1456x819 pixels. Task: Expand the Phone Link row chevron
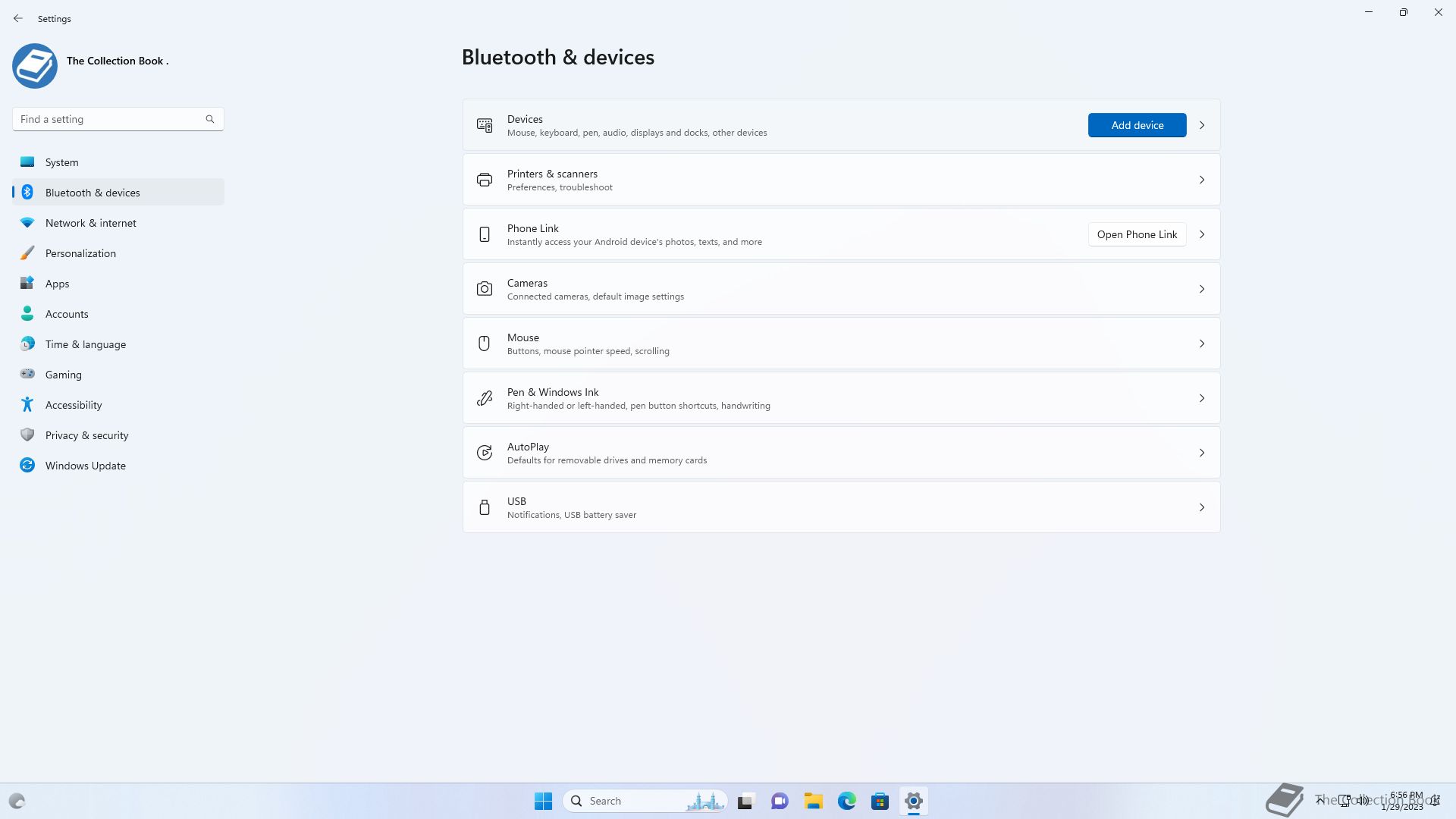tap(1202, 234)
